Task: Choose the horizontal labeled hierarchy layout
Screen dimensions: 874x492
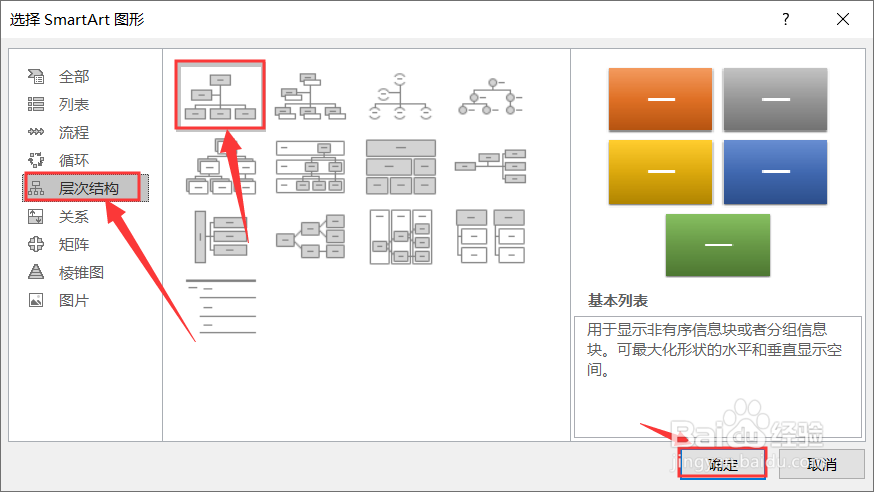Action: tap(401, 237)
